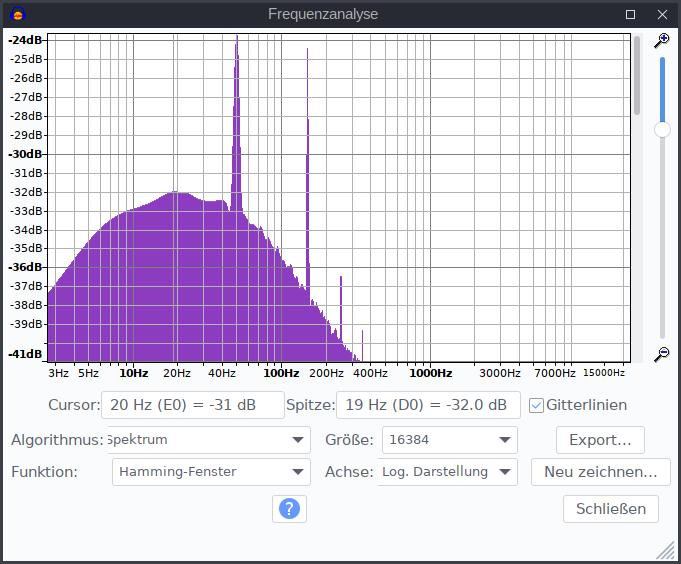This screenshot has height=564, width=681.
Task: Click the 10Hz axis label
Action: [134, 373]
